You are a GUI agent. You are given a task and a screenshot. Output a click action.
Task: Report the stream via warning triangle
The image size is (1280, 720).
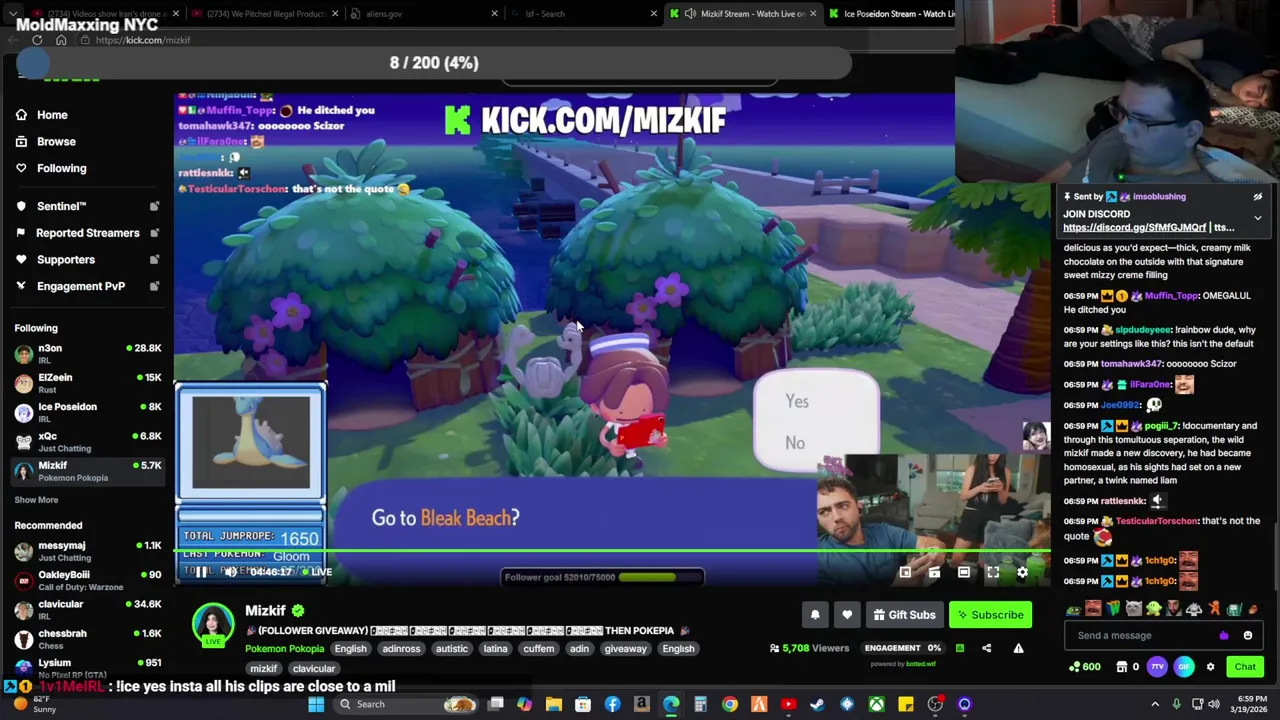pyautogui.click(x=1018, y=648)
